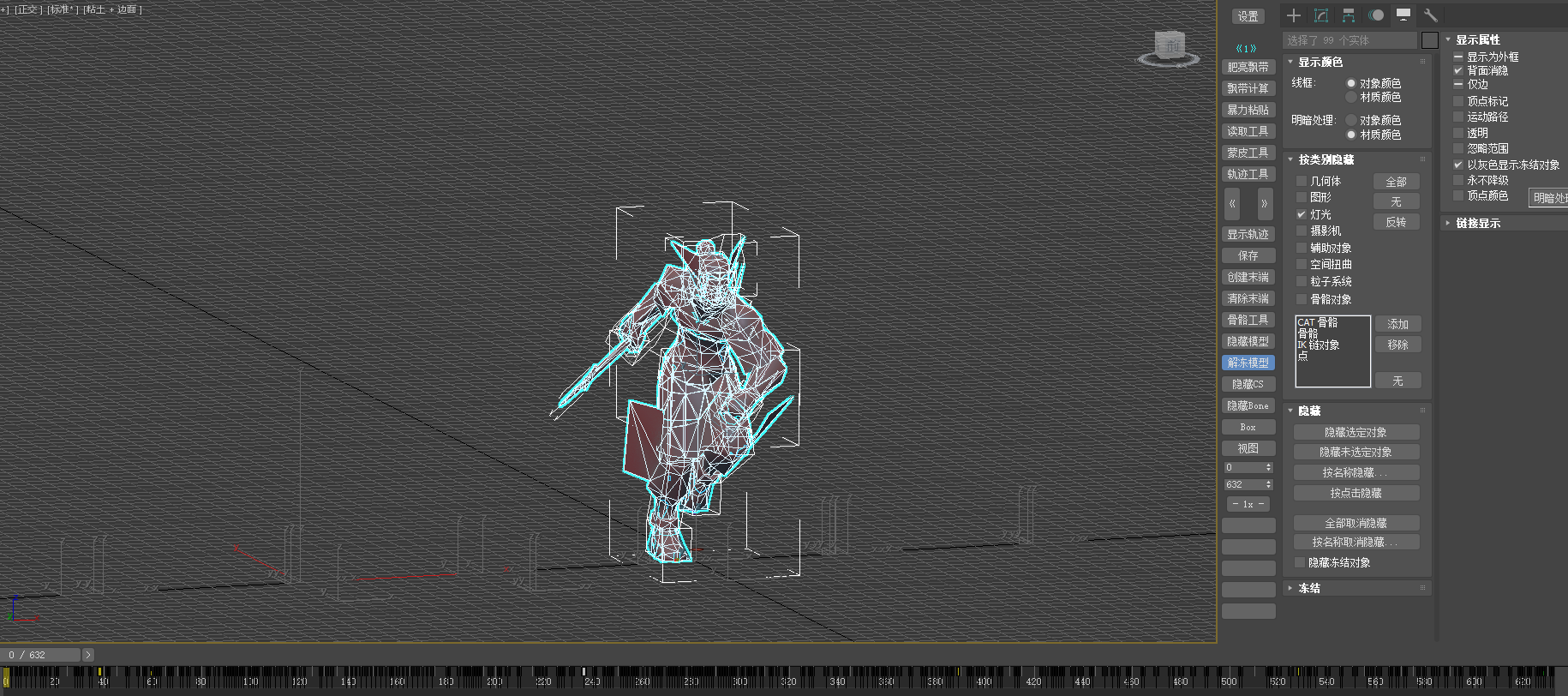Viewport: 1568px width, 696px height.
Task: Open the Modify panel tab icon
Action: [1321, 15]
